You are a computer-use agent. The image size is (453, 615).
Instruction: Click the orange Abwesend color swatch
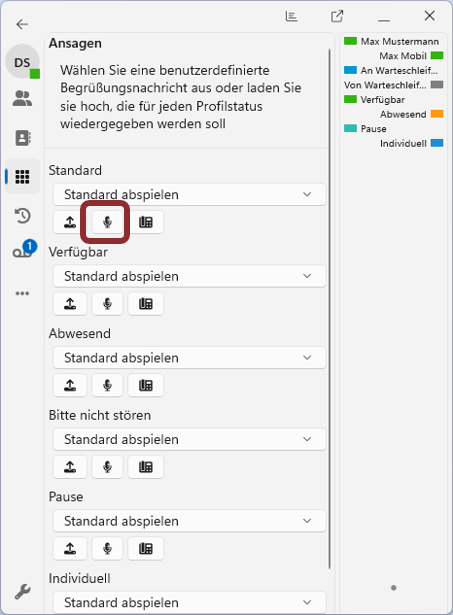[x=437, y=114]
